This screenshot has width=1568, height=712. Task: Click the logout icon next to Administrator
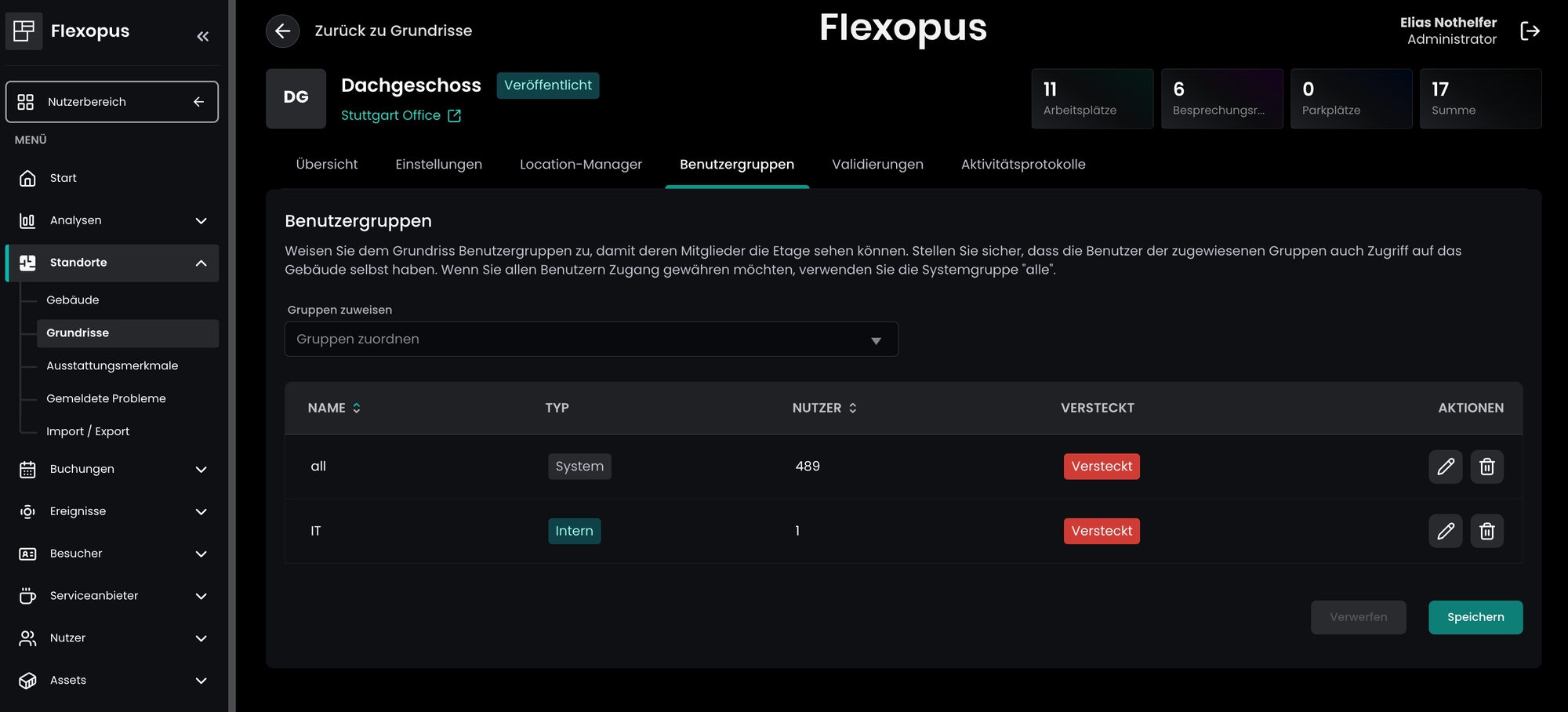click(x=1530, y=31)
